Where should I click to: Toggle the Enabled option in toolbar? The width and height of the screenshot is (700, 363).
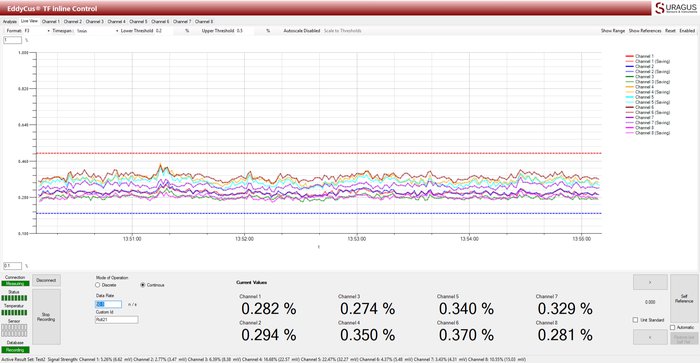pos(687,31)
